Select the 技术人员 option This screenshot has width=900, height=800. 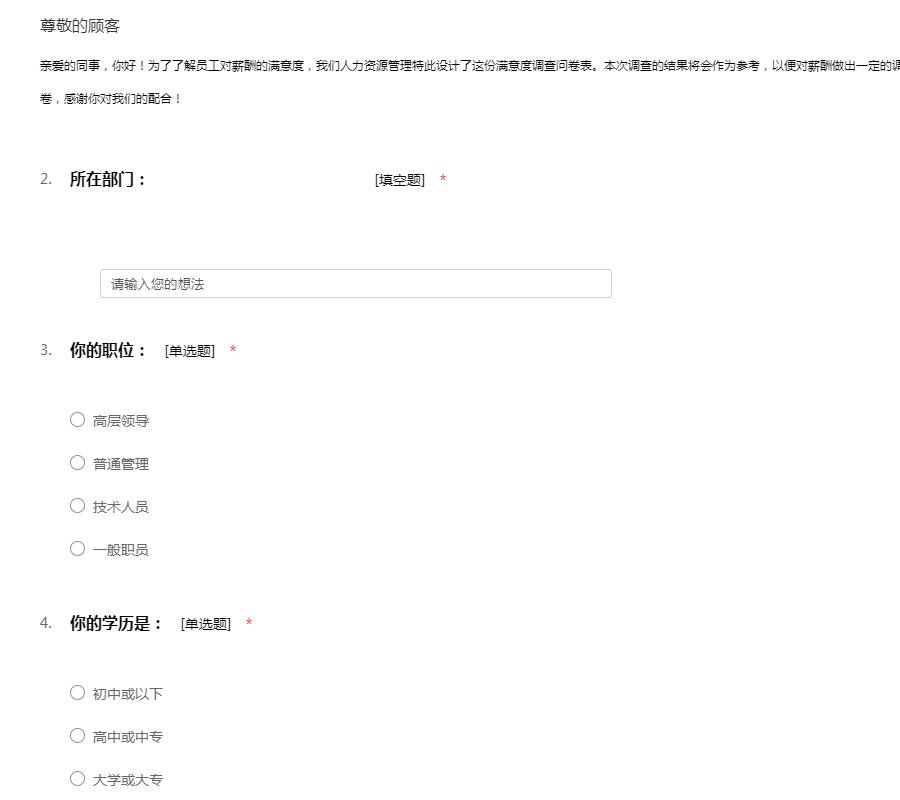tap(77, 506)
